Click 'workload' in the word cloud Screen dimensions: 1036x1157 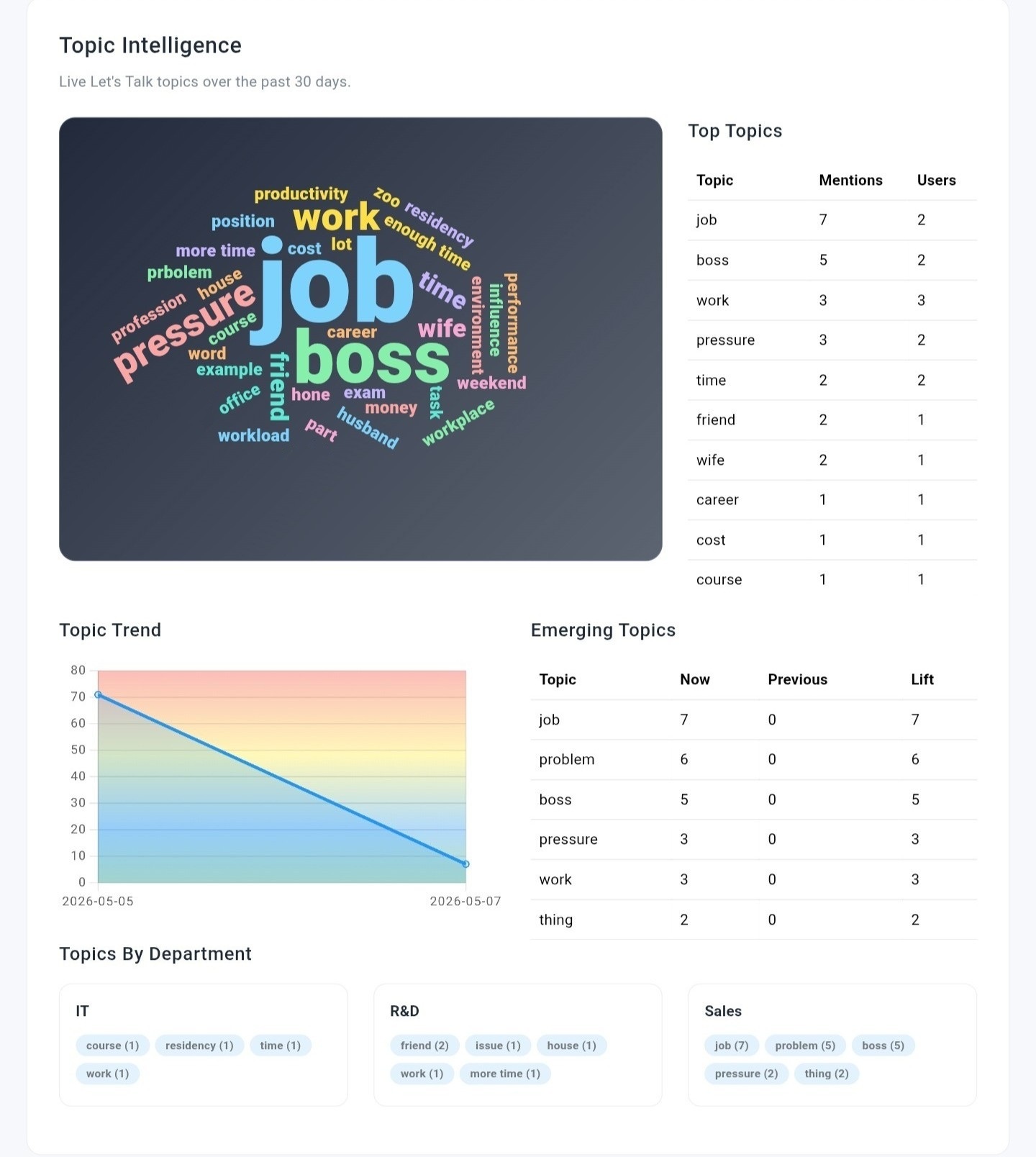tap(253, 435)
